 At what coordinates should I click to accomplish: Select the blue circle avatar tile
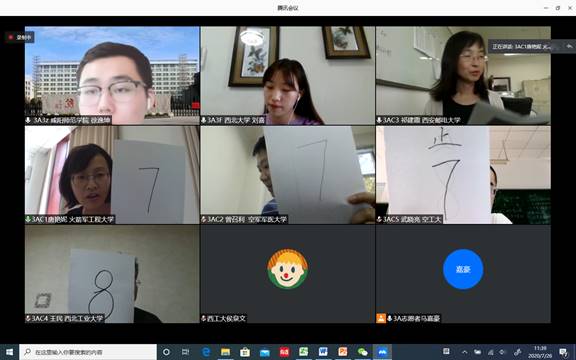(463, 274)
